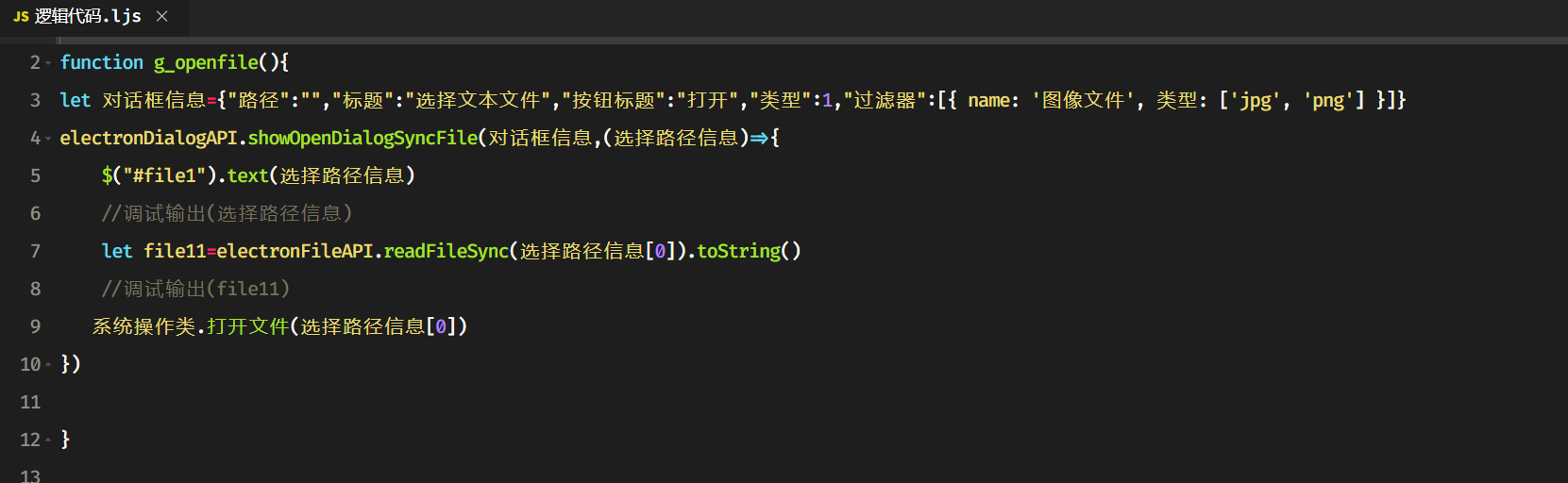Screen dimensions: 1568x483
Task: Click the 'function' keyword on line 2
Action: tap(102, 62)
